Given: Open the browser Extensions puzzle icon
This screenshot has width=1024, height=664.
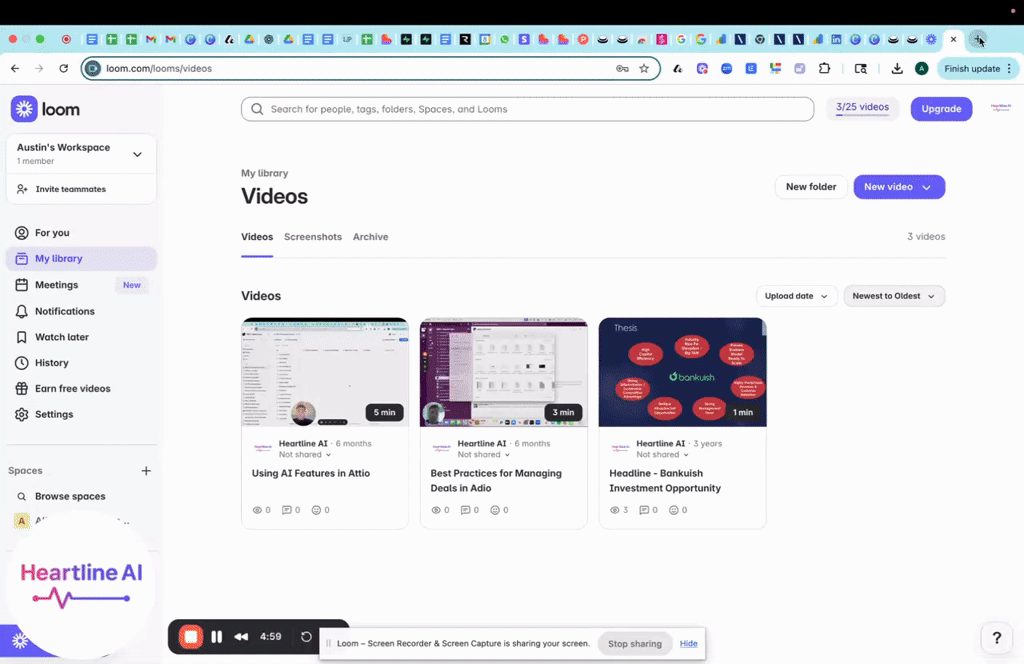Looking at the screenshot, I should (824, 68).
